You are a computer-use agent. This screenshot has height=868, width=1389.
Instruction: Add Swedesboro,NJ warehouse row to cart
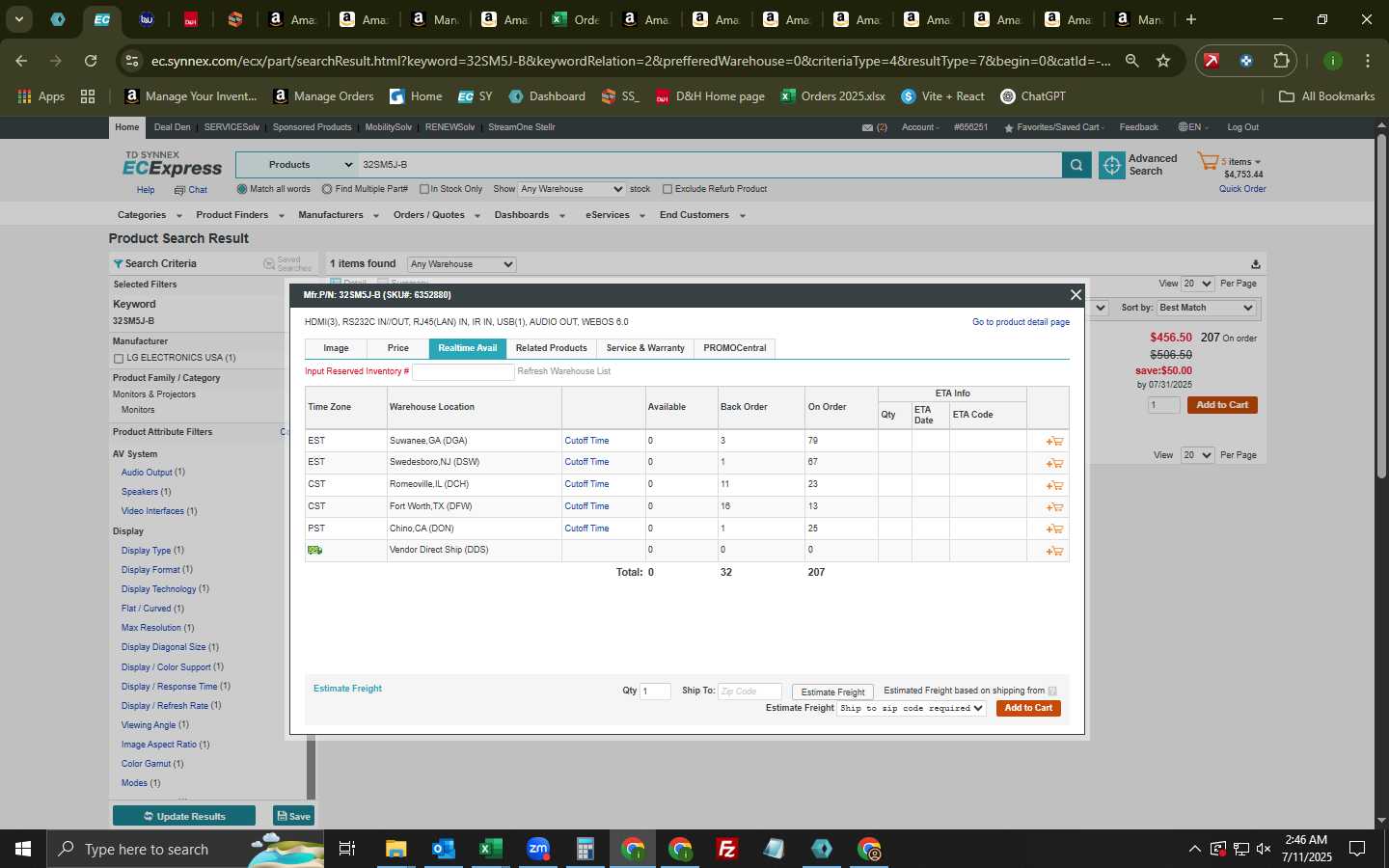1054,463
